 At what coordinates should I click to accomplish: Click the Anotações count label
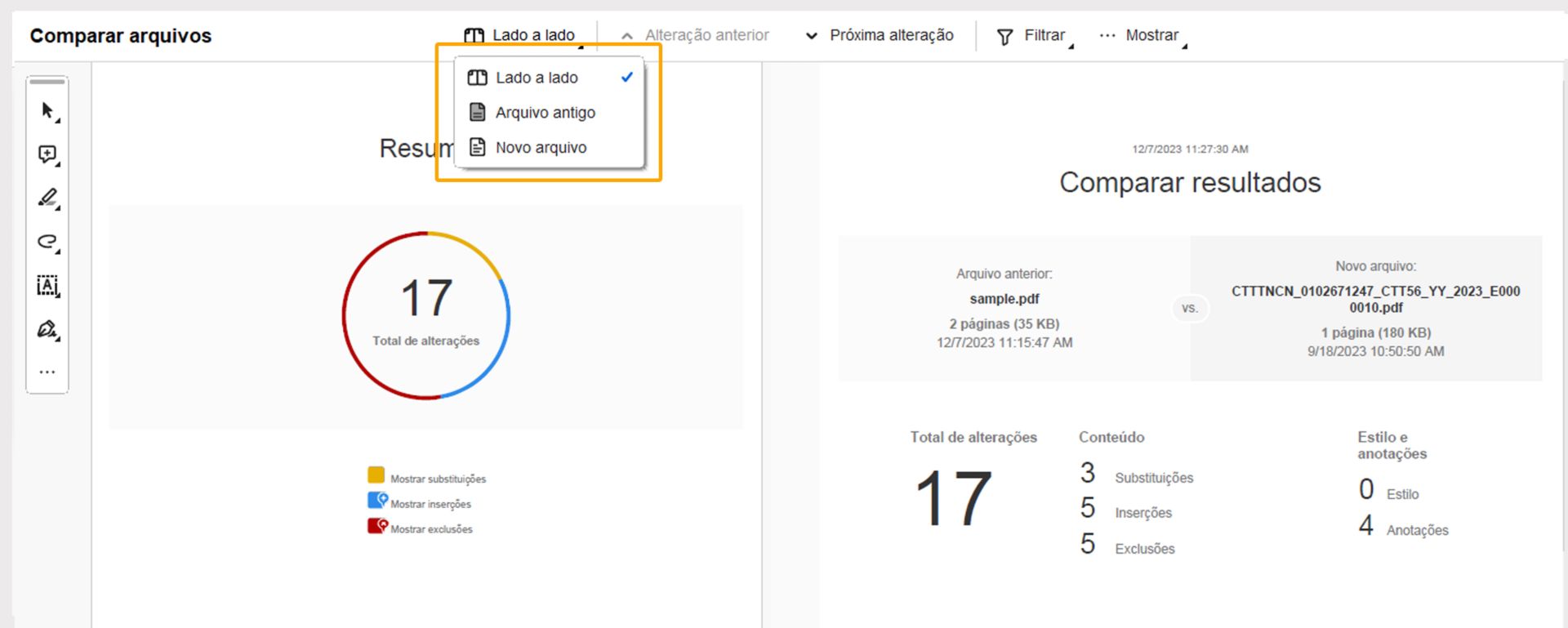1418,530
